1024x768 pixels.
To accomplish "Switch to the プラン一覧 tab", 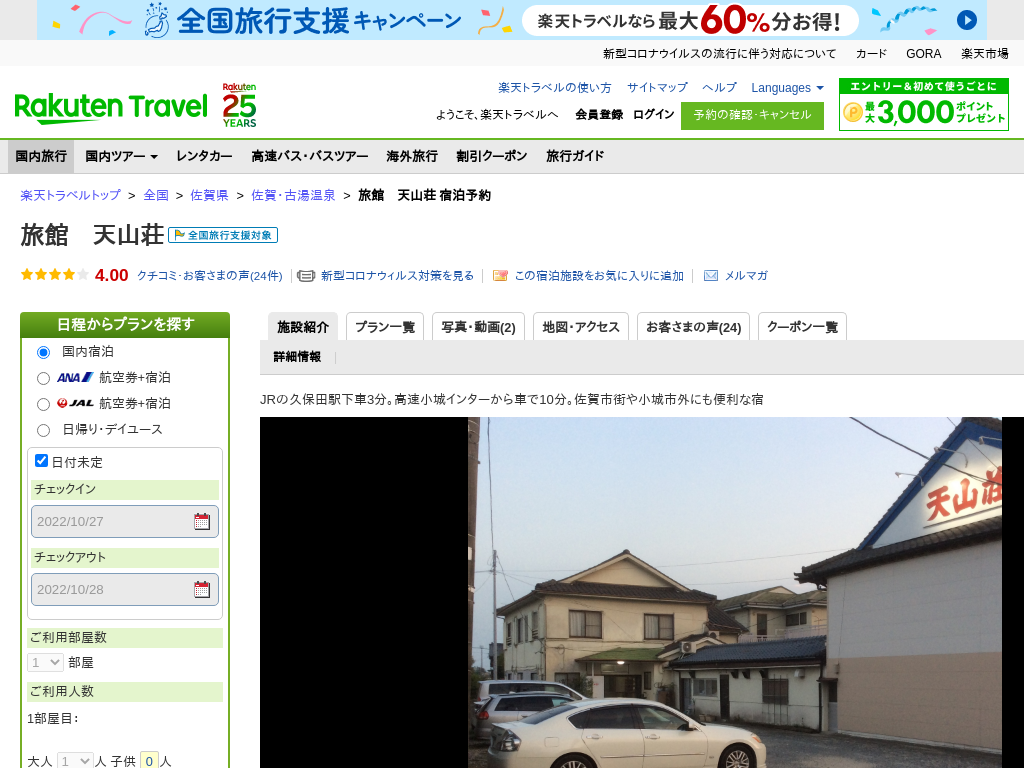I will tap(385, 327).
